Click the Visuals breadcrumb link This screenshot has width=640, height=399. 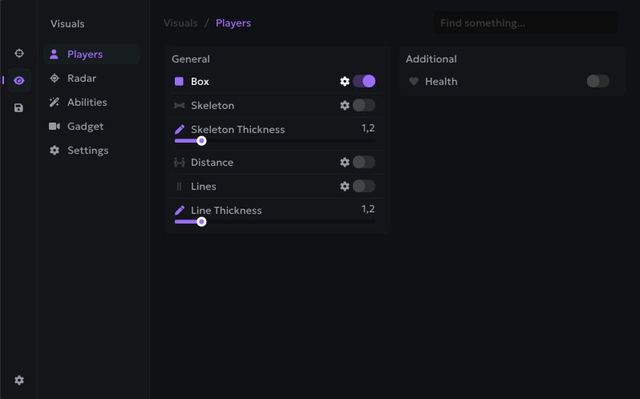coord(180,23)
